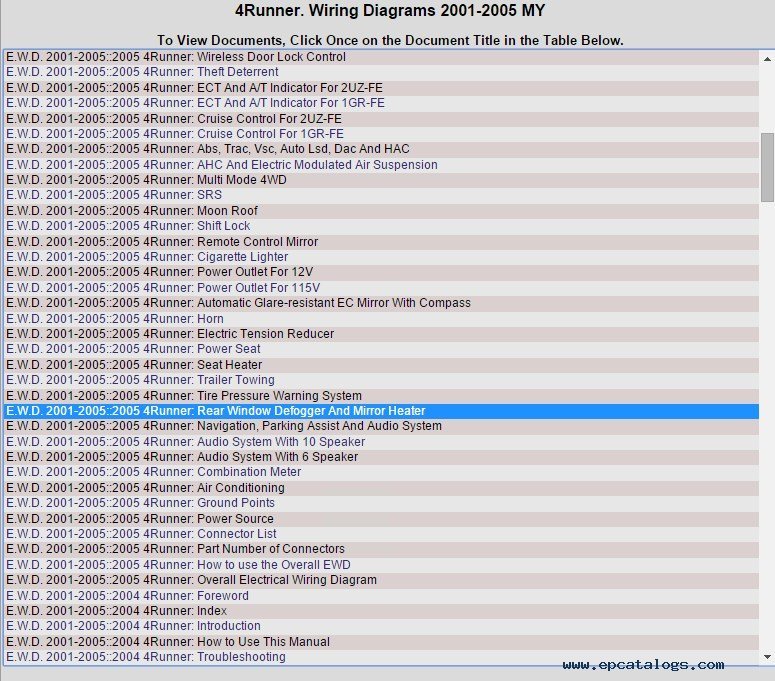Select the Connector List row
Screen dimensions: 775x681
[x=381, y=534]
